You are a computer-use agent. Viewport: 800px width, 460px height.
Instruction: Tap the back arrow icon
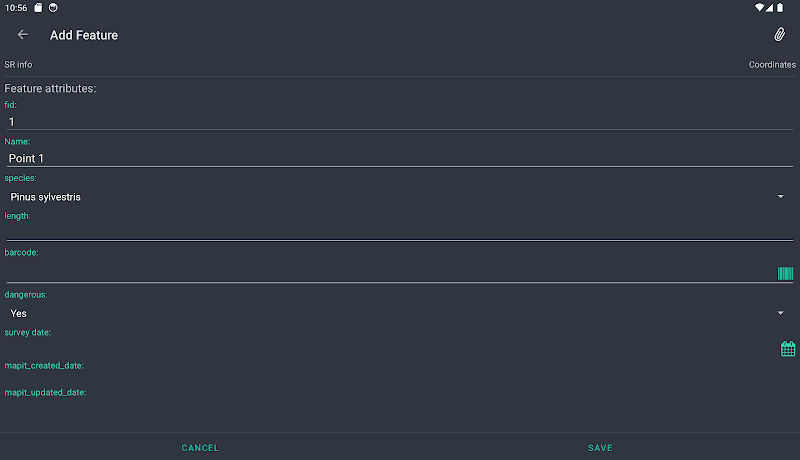(22, 35)
